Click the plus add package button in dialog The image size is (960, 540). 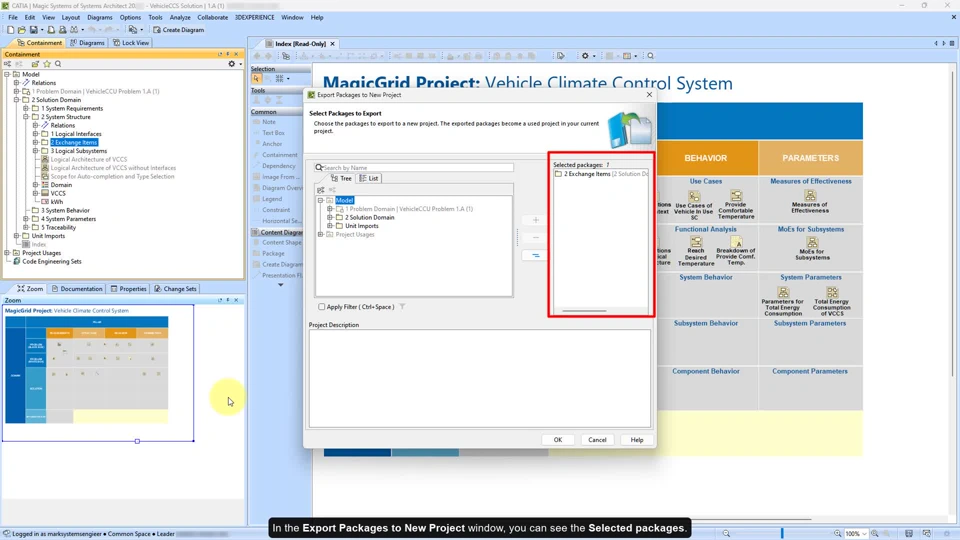click(x=535, y=220)
